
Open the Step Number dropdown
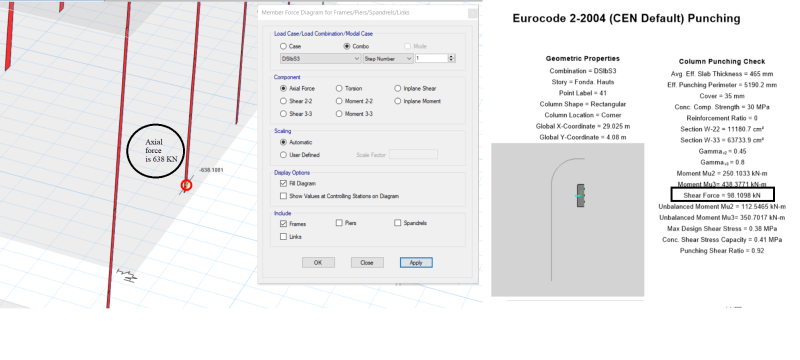tap(388, 59)
